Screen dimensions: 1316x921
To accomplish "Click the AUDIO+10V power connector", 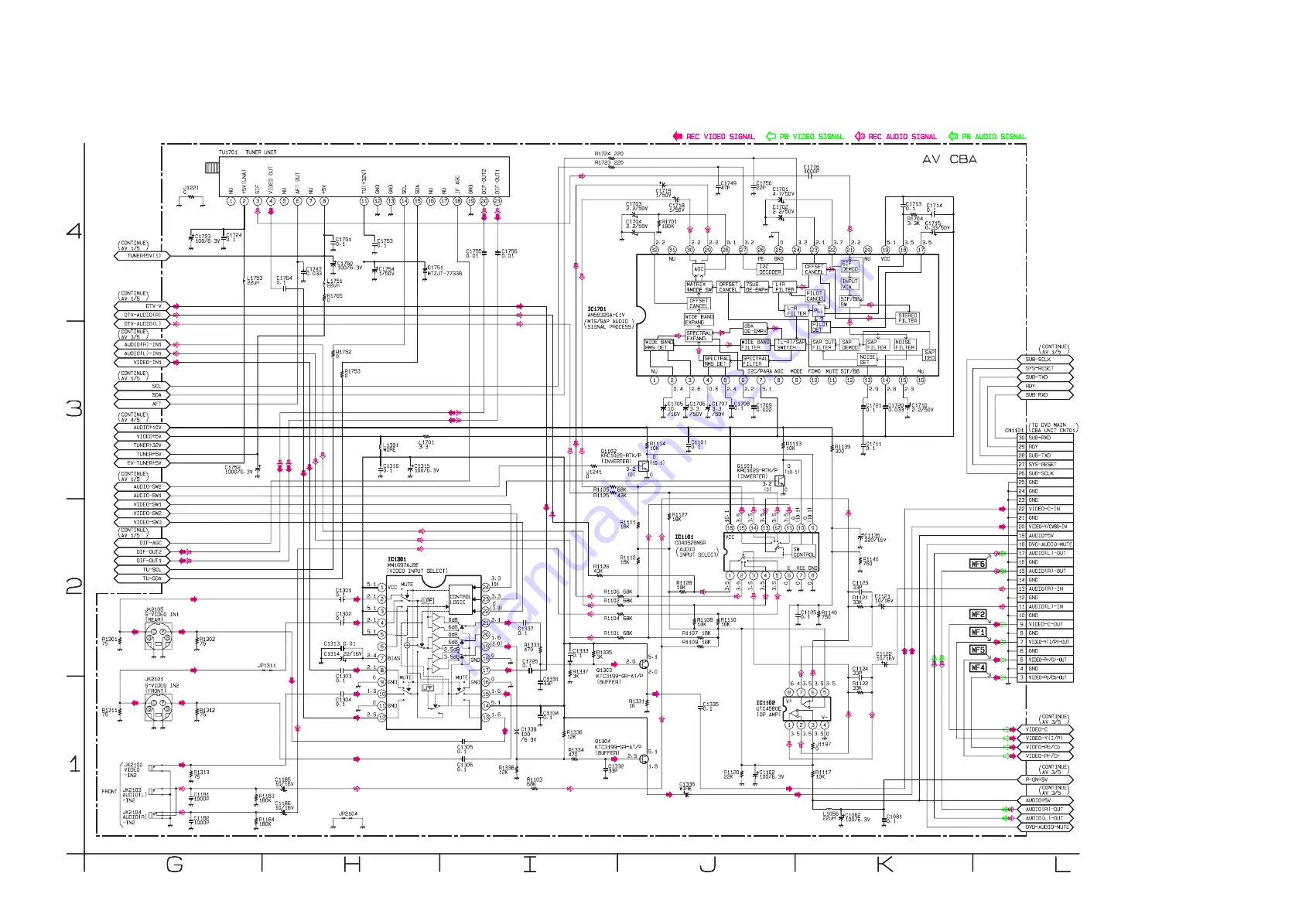I will (143, 428).
